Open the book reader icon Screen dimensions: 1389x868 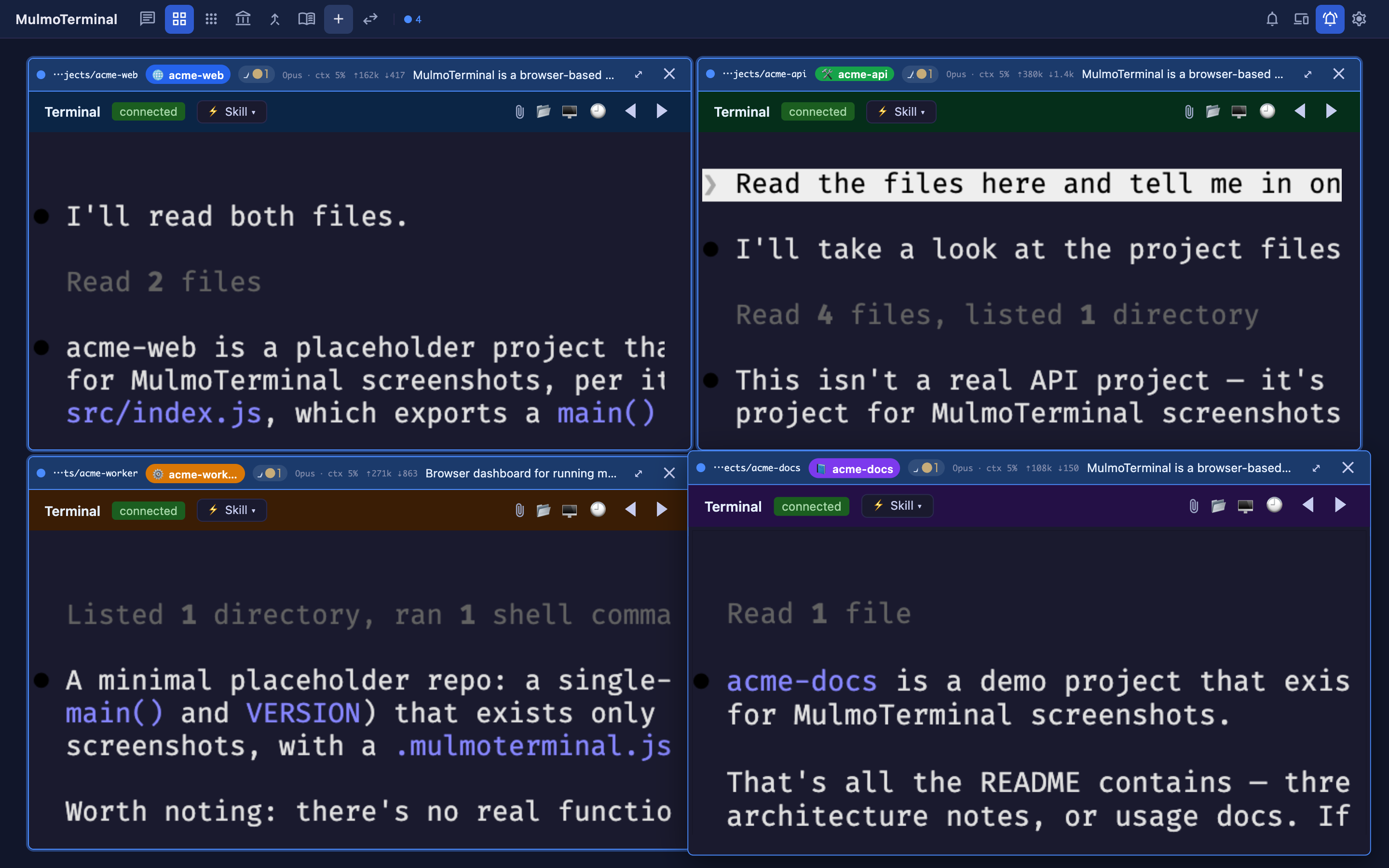307,19
